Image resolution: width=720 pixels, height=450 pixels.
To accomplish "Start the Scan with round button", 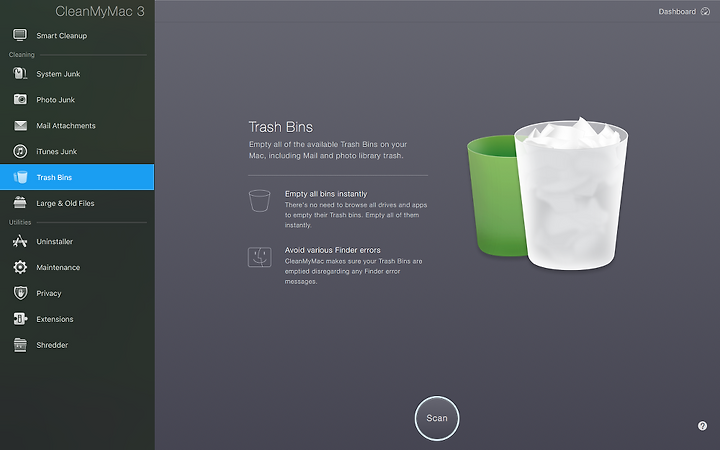I will [437, 418].
